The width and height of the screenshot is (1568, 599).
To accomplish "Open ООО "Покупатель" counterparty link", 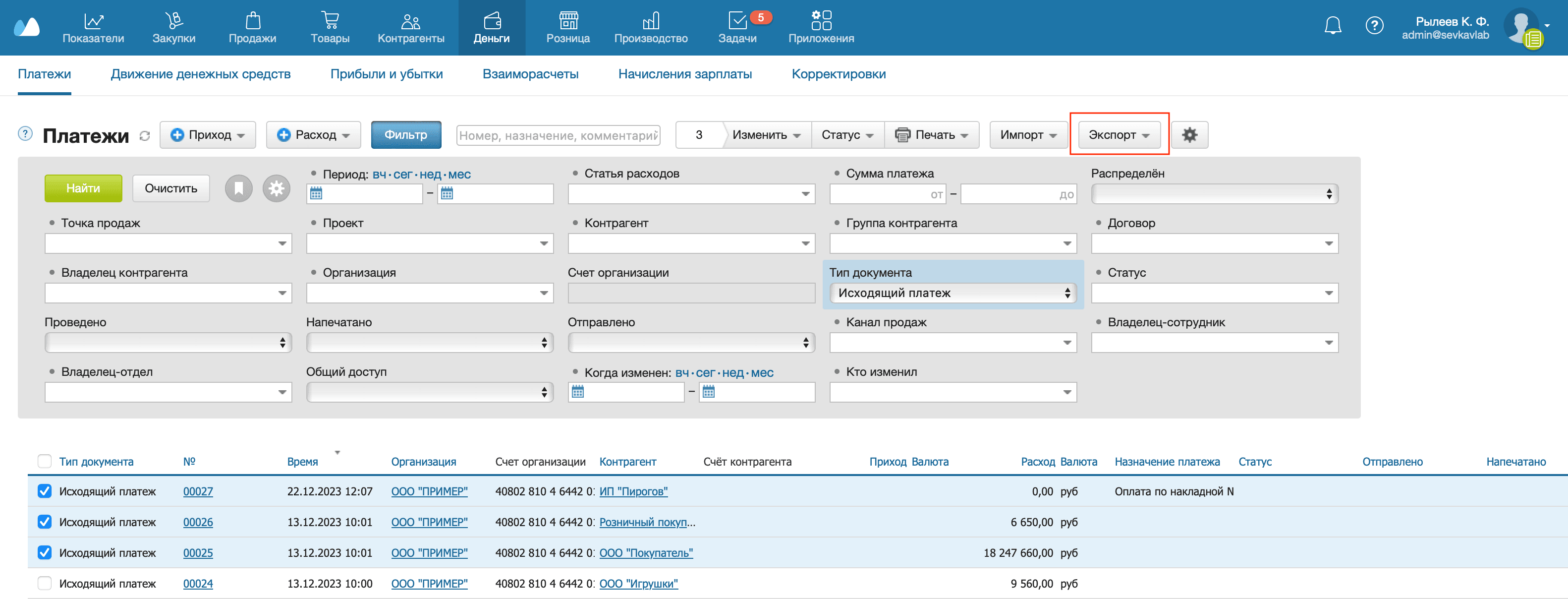I will [x=645, y=553].
